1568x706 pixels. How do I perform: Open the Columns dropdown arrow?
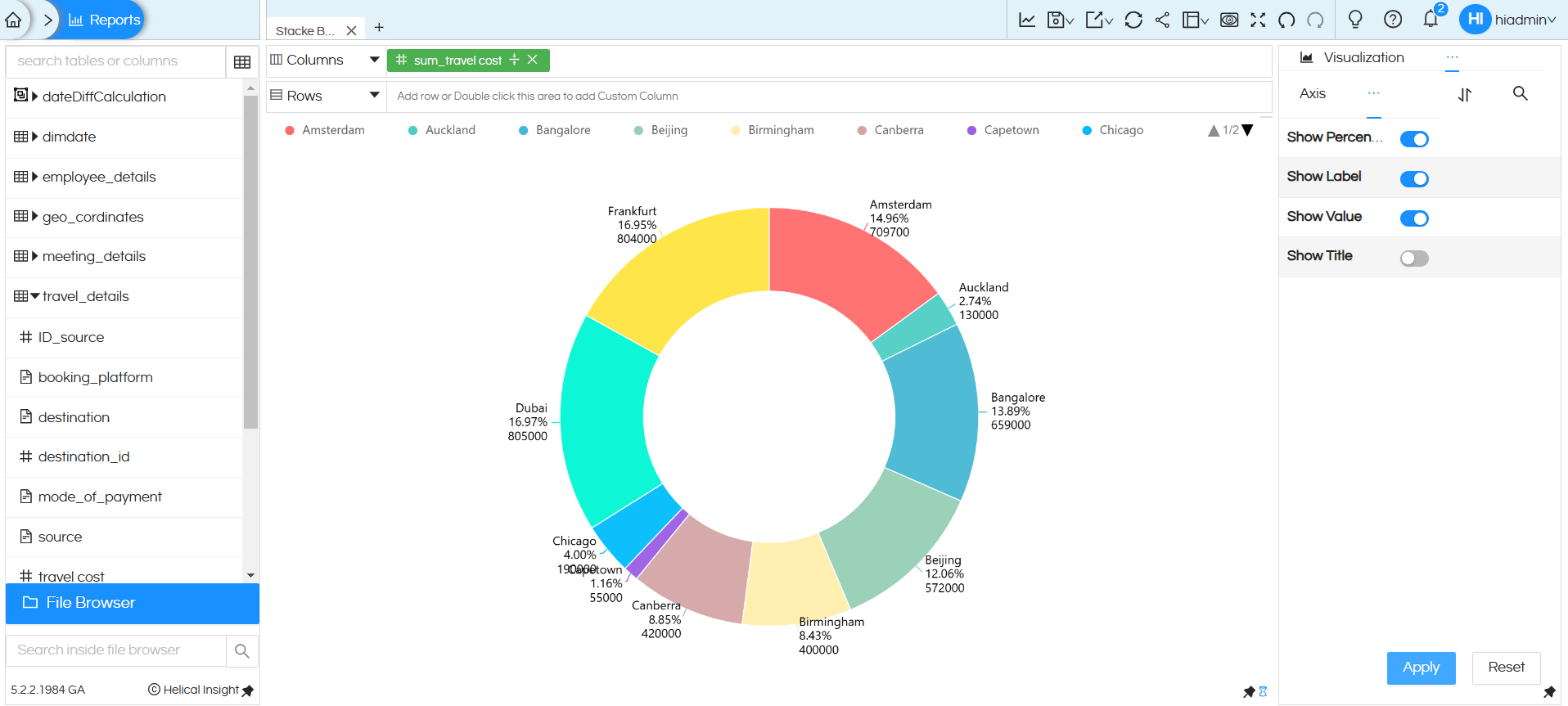click(375, 60)
